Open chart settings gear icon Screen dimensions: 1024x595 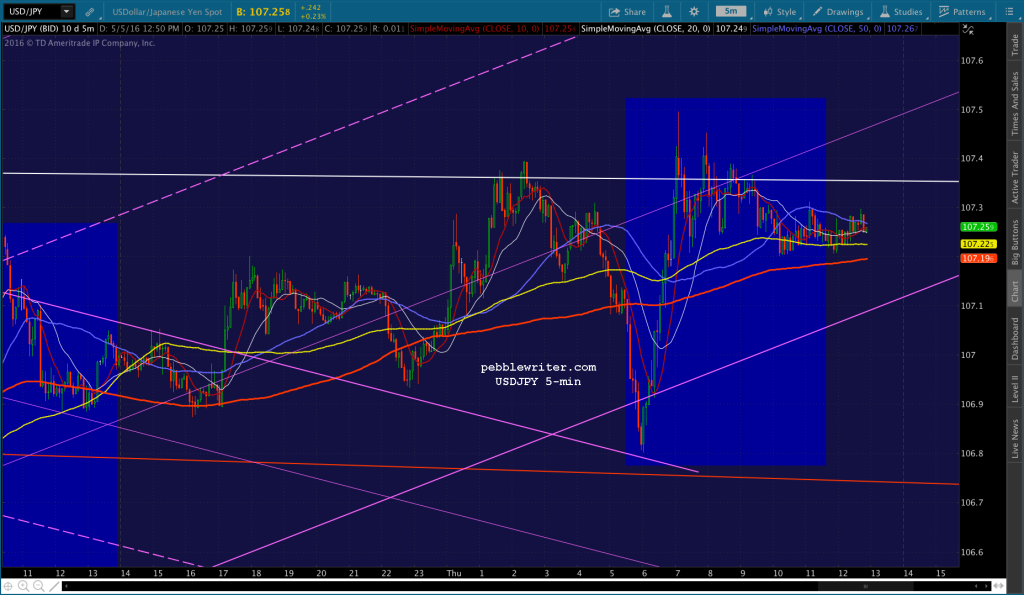tap(694, 12)
